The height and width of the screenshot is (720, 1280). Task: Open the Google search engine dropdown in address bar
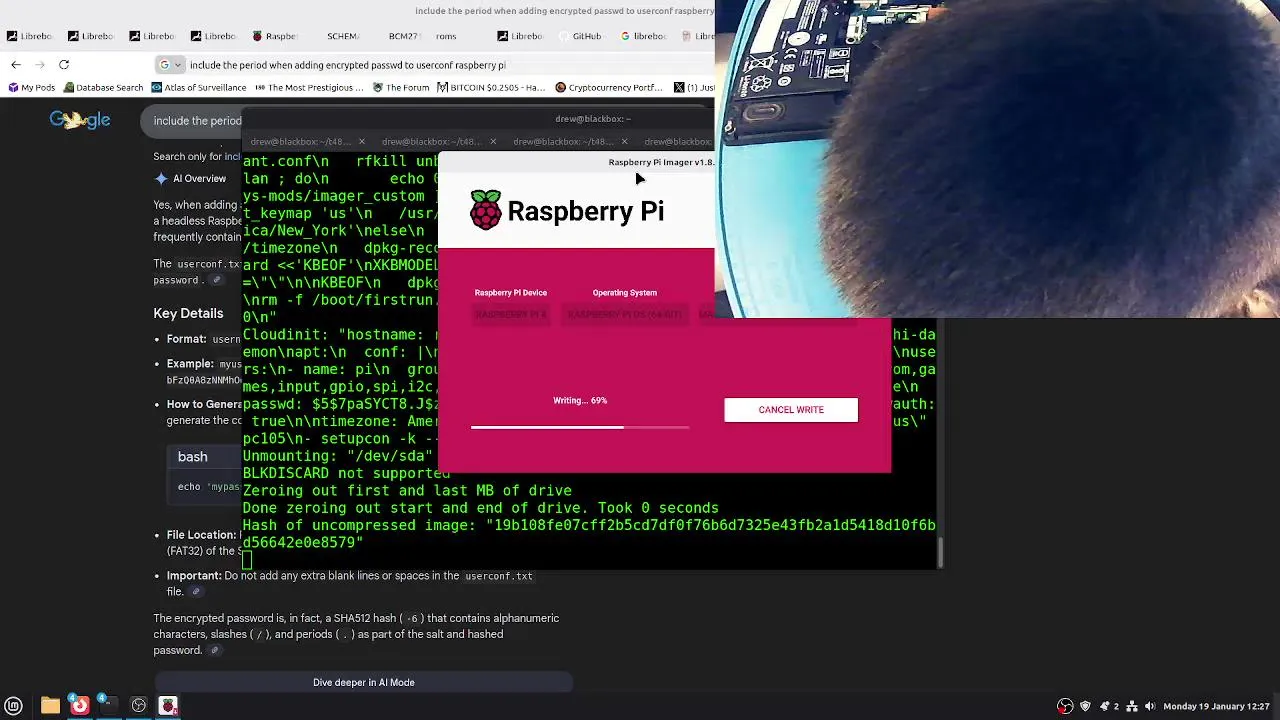(x=171, y=65)
